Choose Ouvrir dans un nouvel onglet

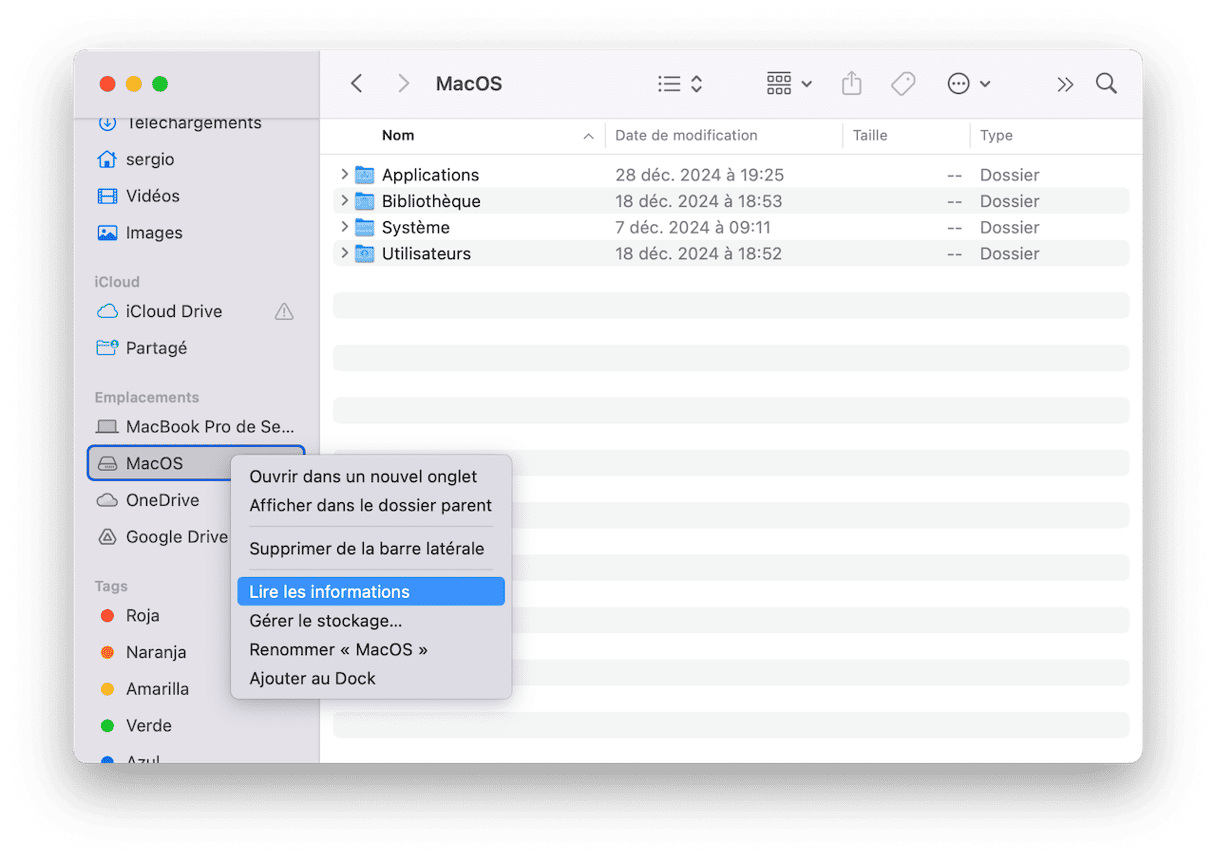click(371, 477)
